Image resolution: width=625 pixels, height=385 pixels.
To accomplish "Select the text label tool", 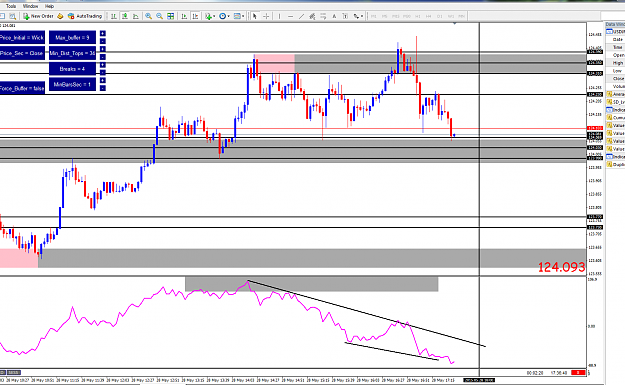I will click(345, 16).
